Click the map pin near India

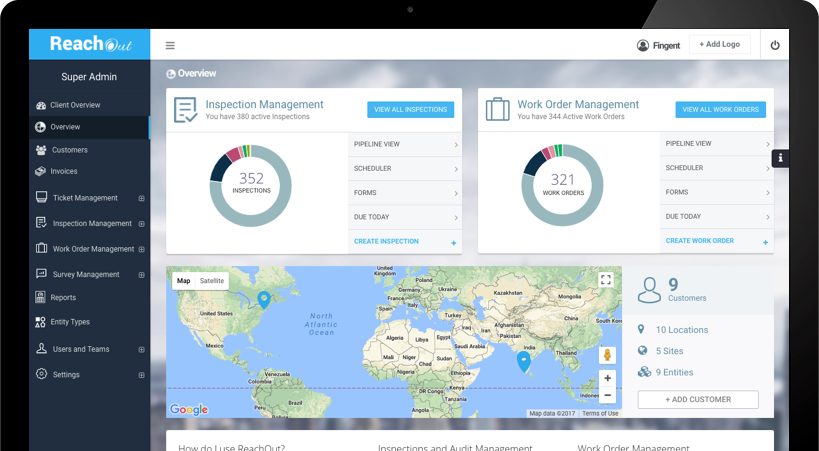[x=523, y=361]
